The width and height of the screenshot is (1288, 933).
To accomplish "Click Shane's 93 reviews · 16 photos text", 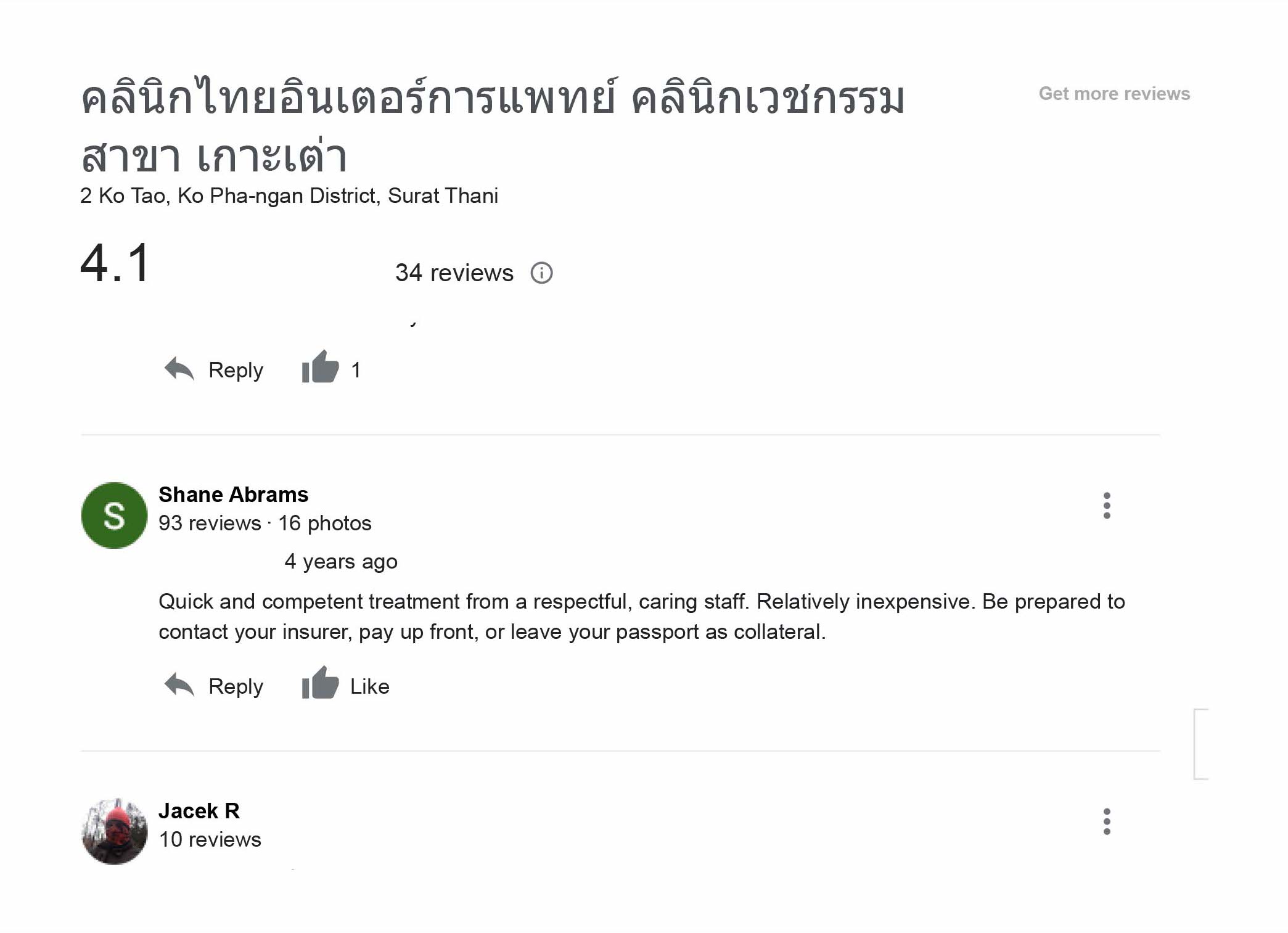I will pyautogui.click(x=265, y=524).
